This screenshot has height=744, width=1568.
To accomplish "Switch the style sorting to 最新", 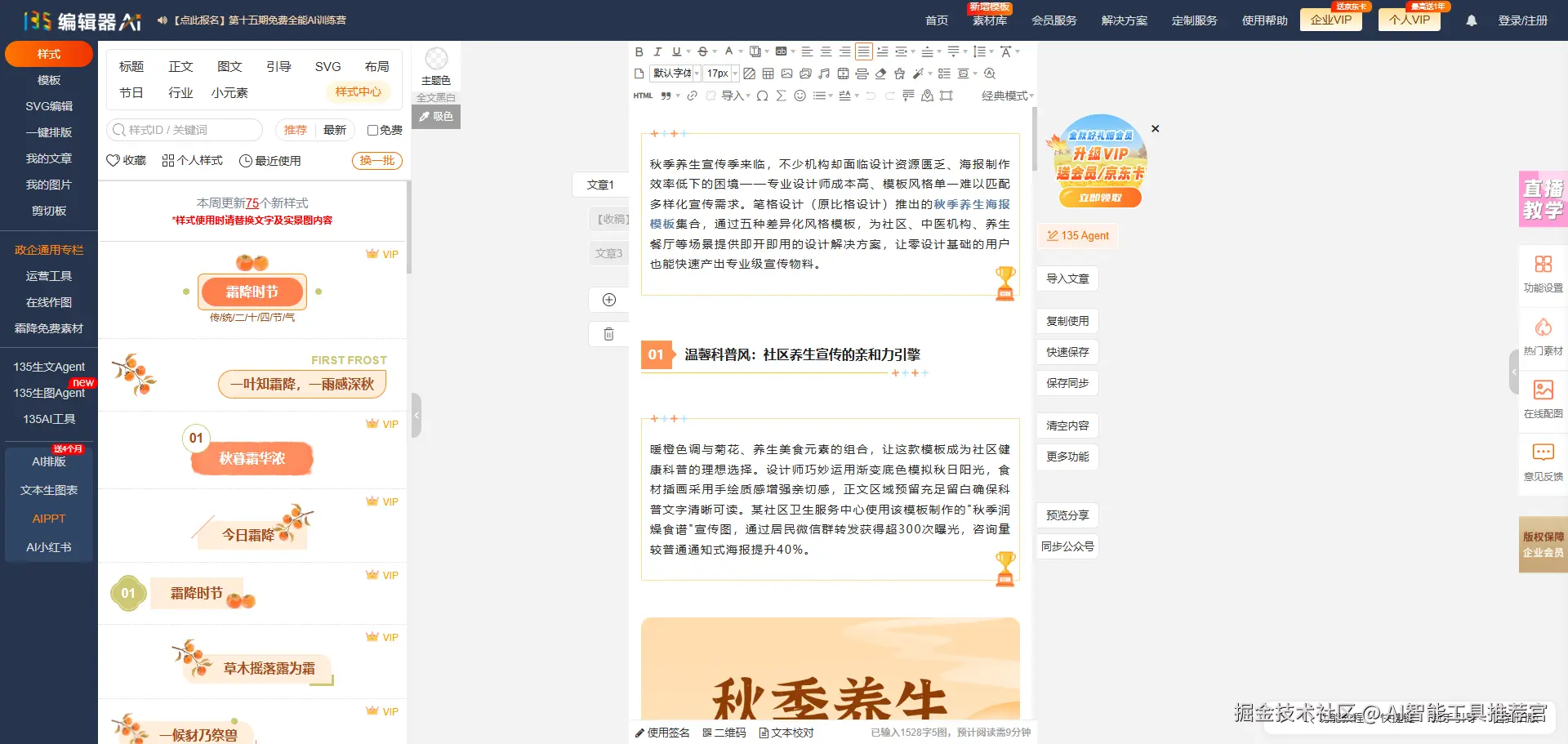I will tap(335, 130).
